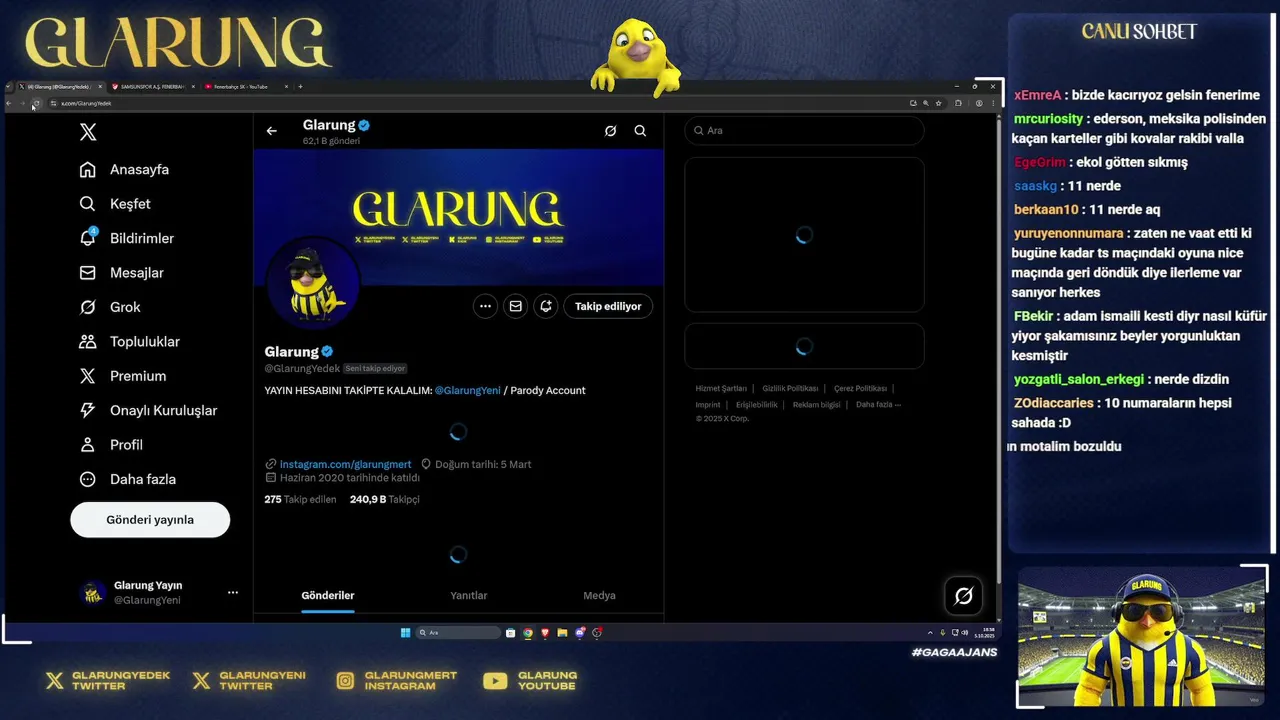
Task: Click Gönderi yayınla button
Action: [x=150, y=520]
